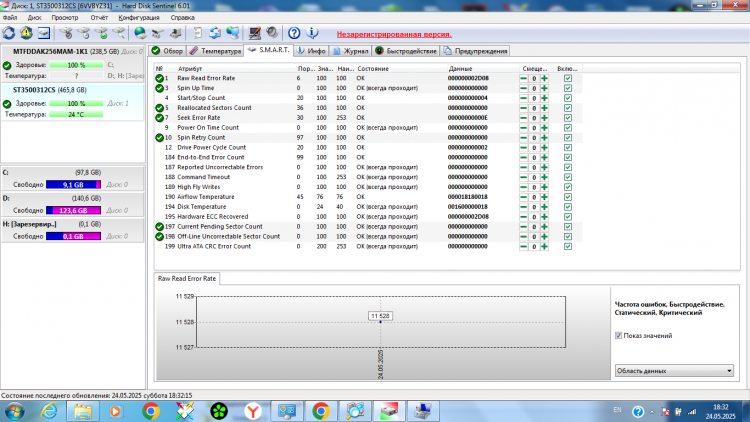The width and height of the screenshot is (750, 422).
Task: Click the globe and monitor toolbar icon
Action: click(x=232, y=33)
